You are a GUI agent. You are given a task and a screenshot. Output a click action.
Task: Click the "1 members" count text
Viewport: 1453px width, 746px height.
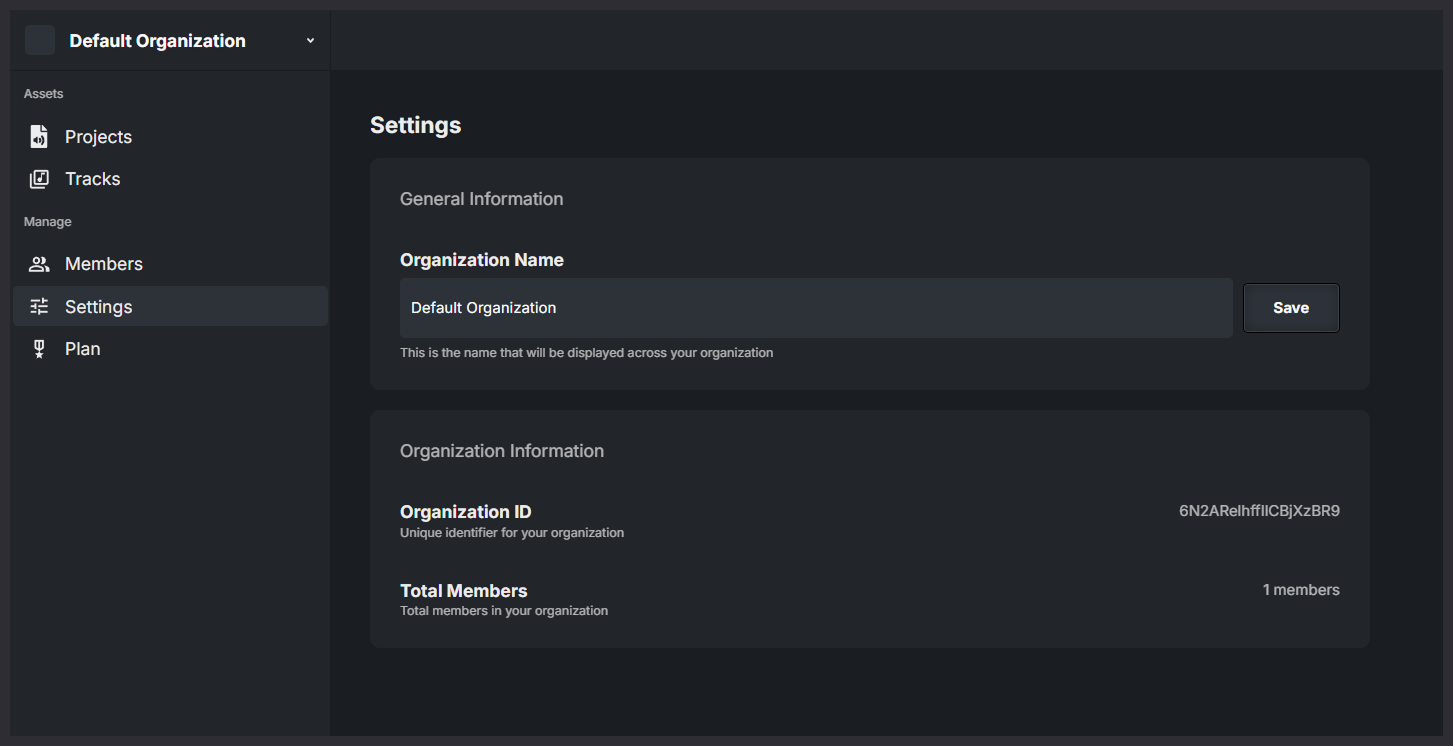tap(1300, 590)
